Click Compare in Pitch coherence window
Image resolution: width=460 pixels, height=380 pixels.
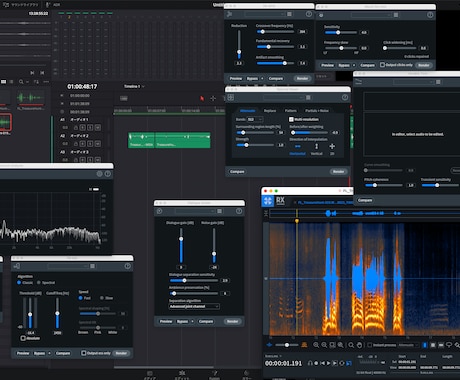(365, 200)
